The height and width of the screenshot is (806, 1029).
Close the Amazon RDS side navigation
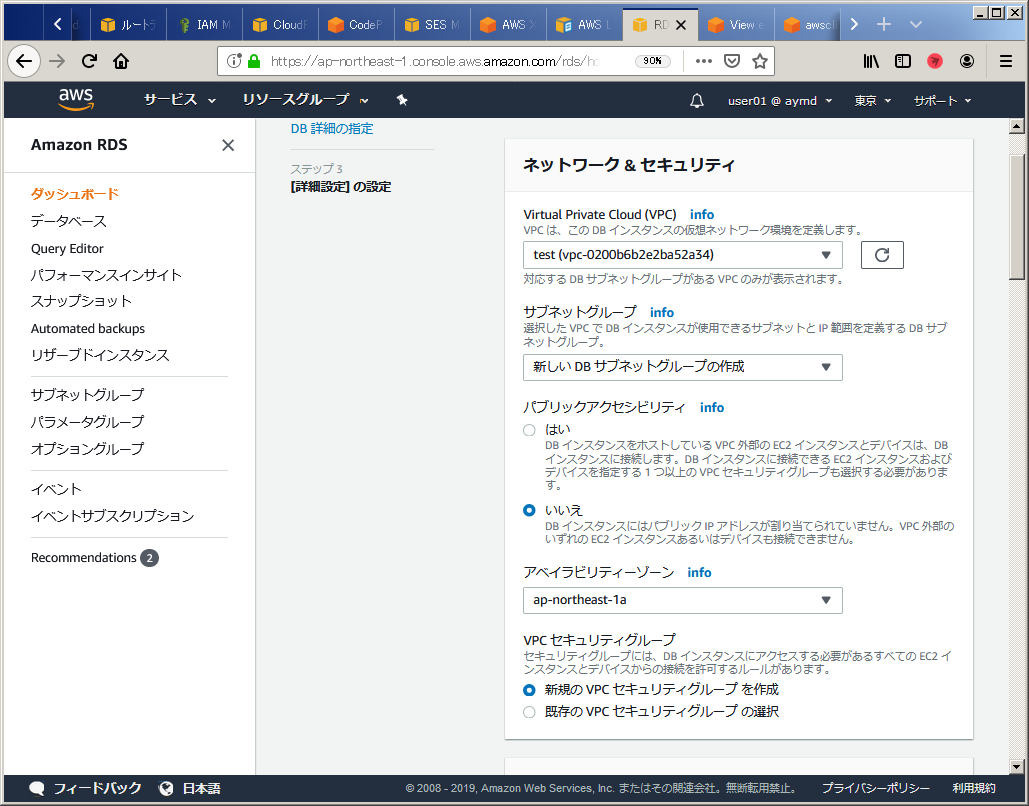coord(228,145)
